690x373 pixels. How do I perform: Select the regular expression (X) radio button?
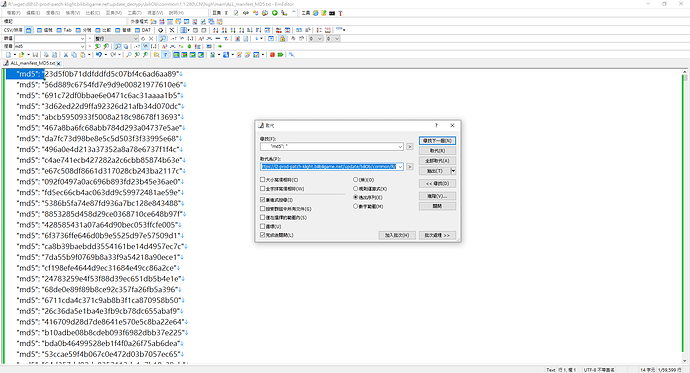(356, 189)
